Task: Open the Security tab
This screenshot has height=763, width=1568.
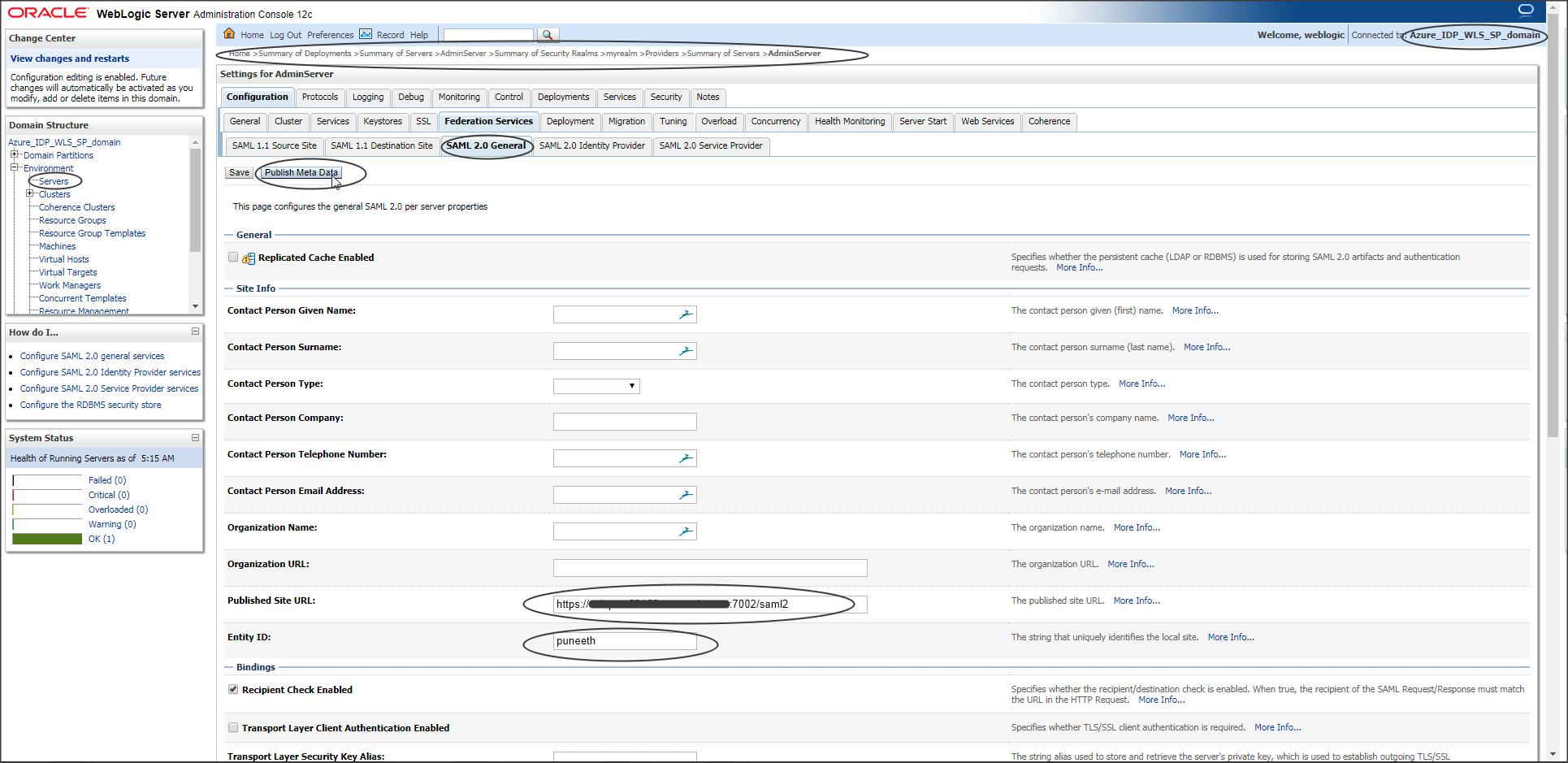Action: click(666, 98)
